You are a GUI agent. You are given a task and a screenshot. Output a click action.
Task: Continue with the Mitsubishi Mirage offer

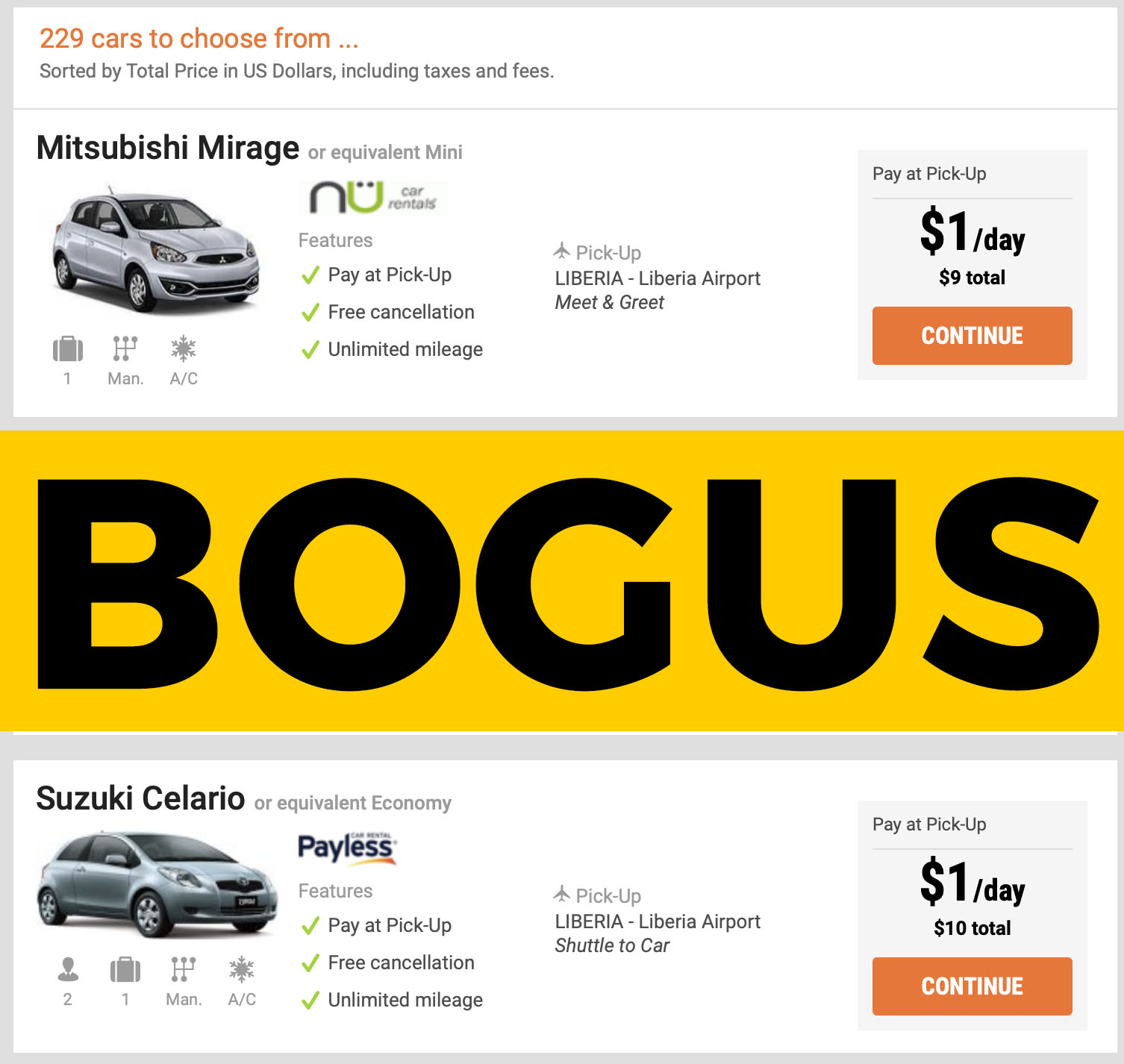click(x=972, y=336)
